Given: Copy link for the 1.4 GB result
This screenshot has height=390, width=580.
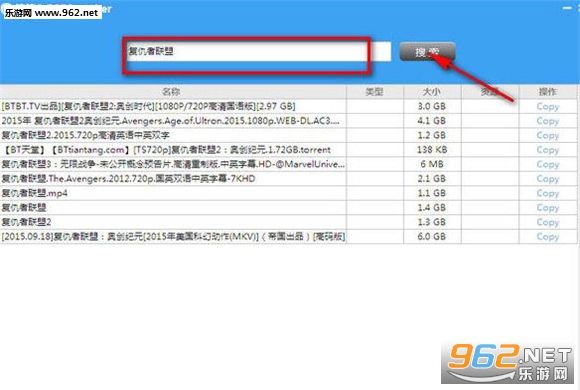Looking at the screenshot, I should tap(548, 208).
